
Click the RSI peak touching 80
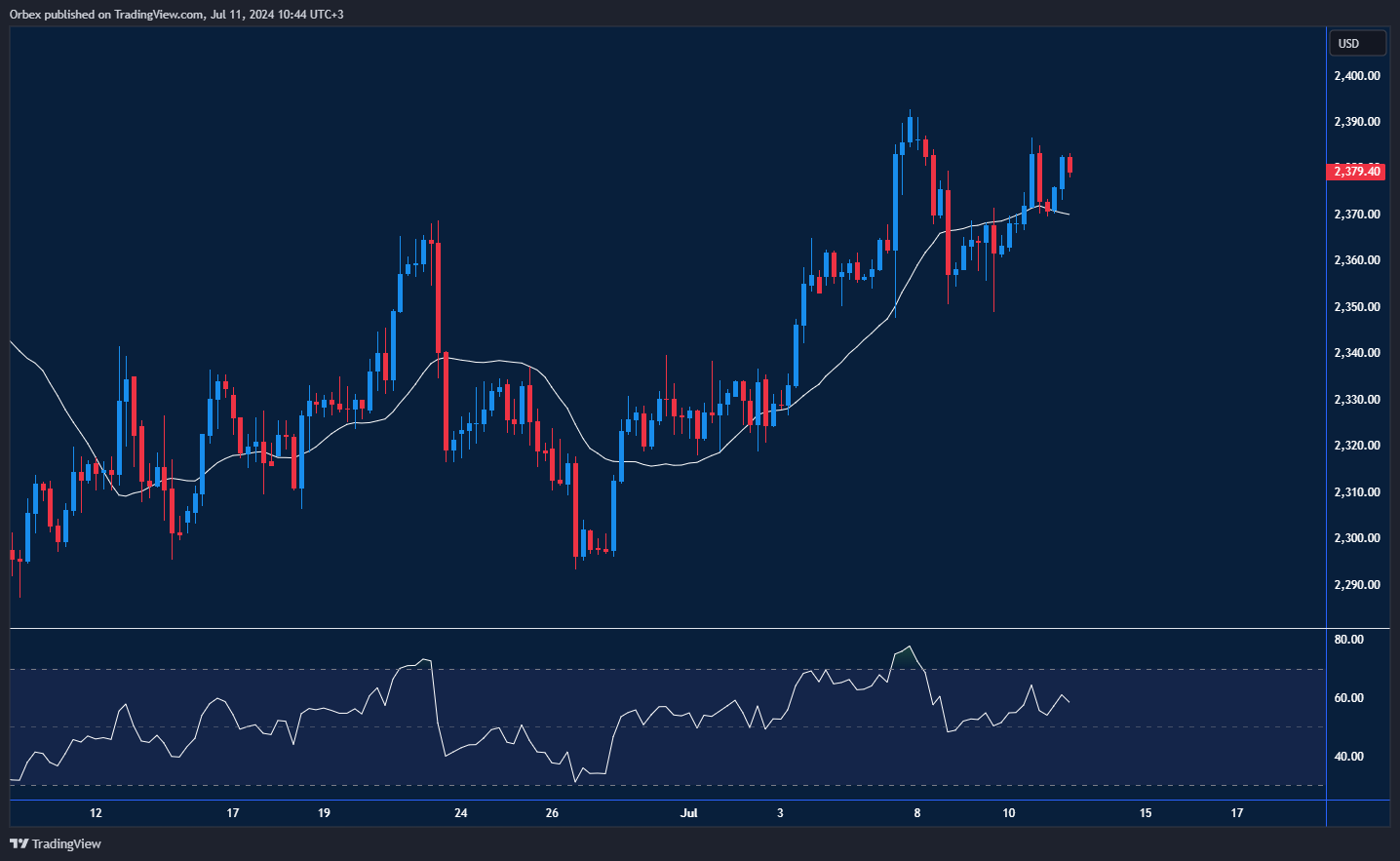click(909, 646)
